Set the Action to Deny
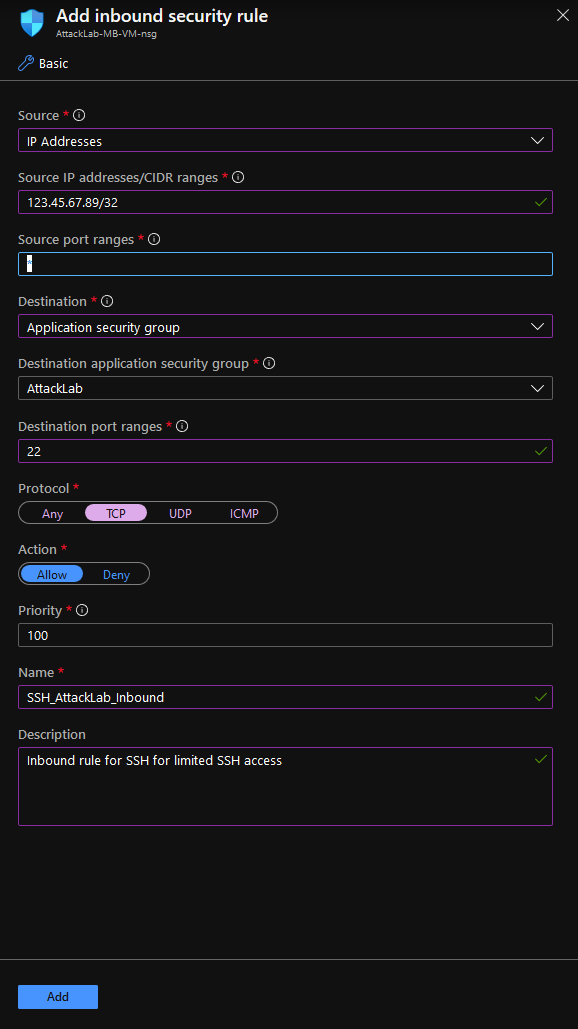 [x=116, y=574]
